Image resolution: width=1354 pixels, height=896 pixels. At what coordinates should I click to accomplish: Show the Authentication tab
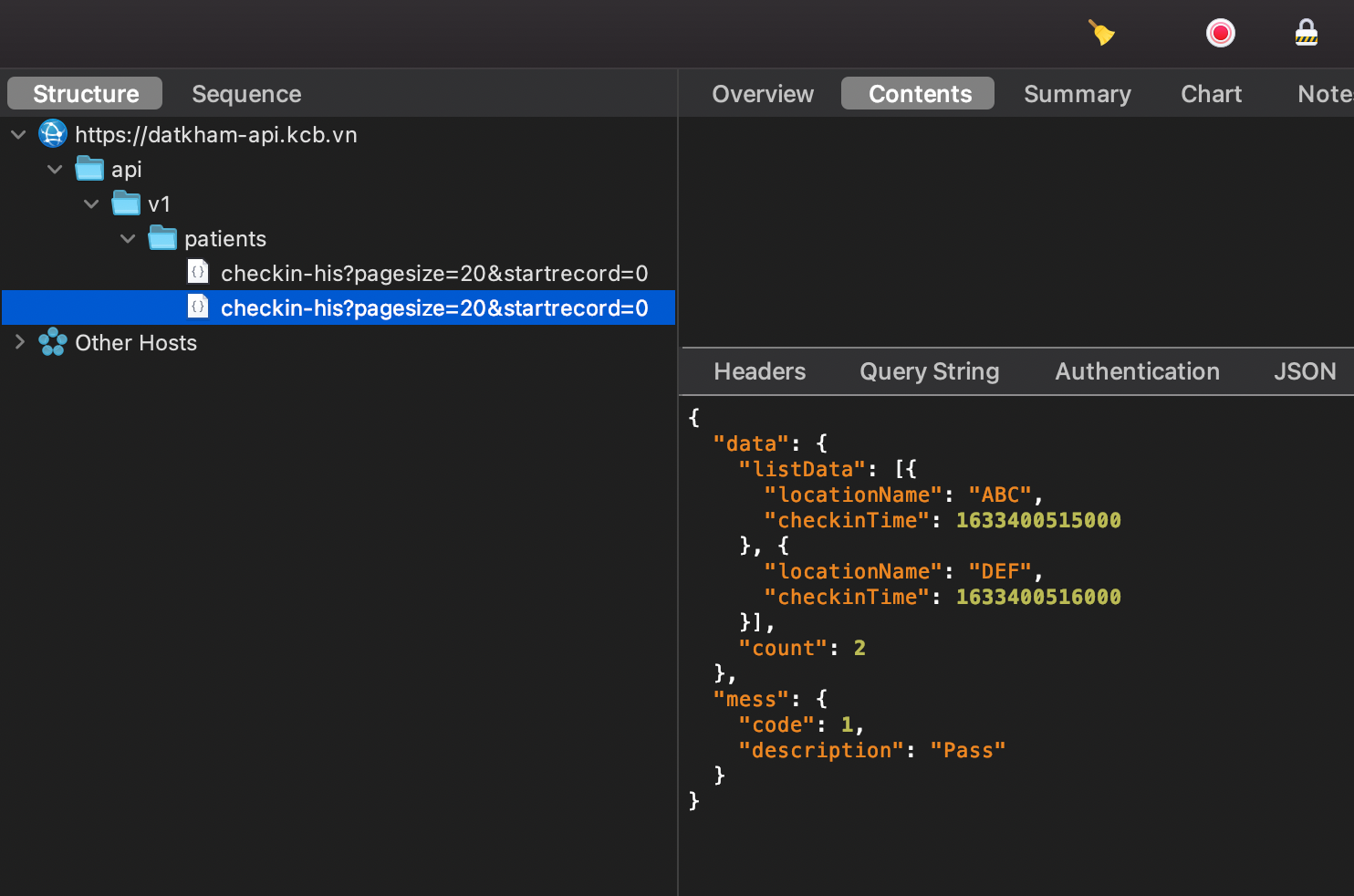pos(1137,371)
